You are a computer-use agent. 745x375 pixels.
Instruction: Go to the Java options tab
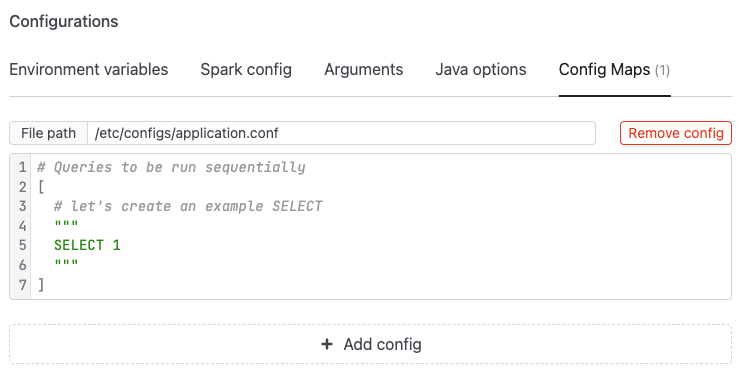click(481, 69)
